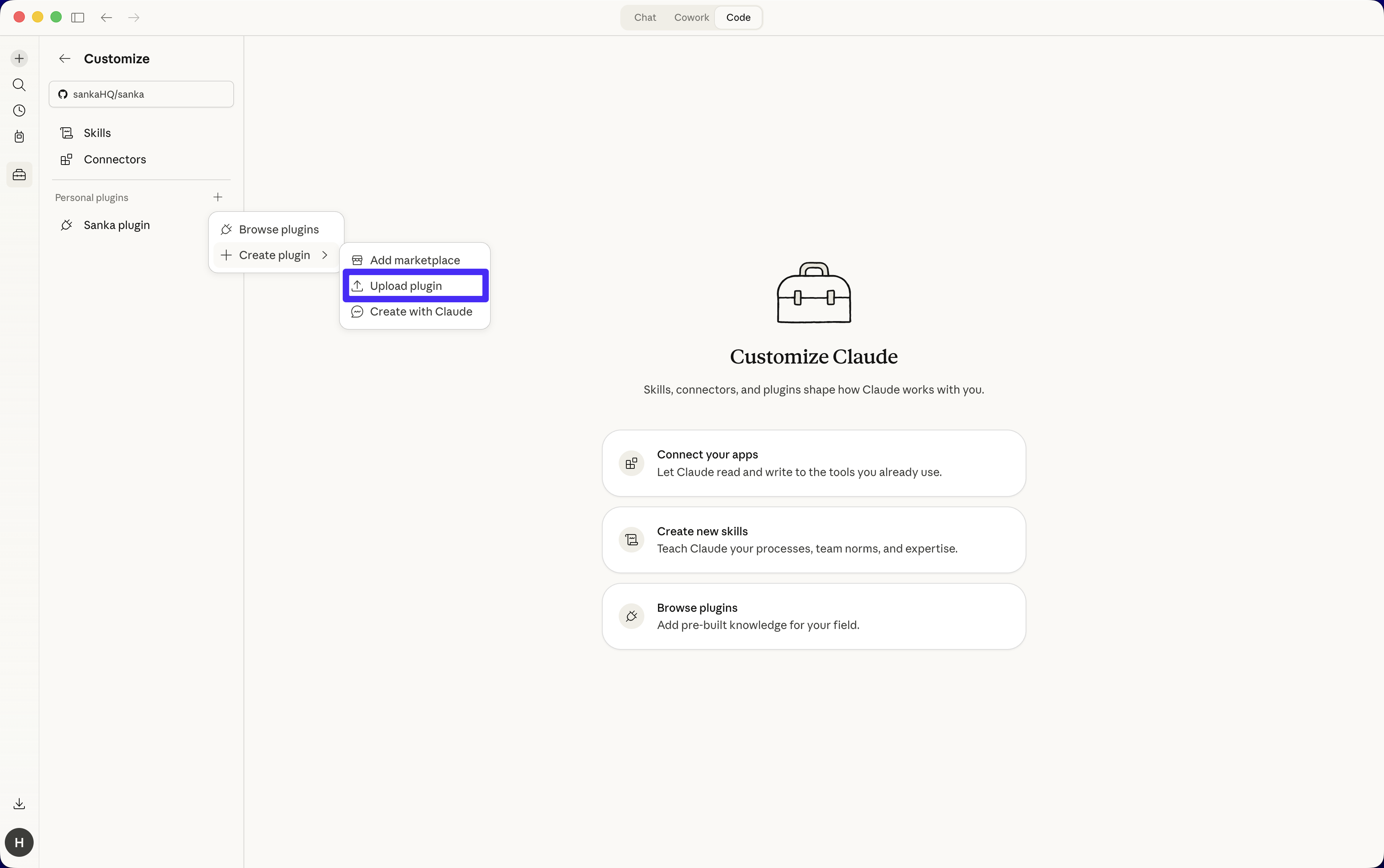Start a new chat with the plus icon

[19, 58]
